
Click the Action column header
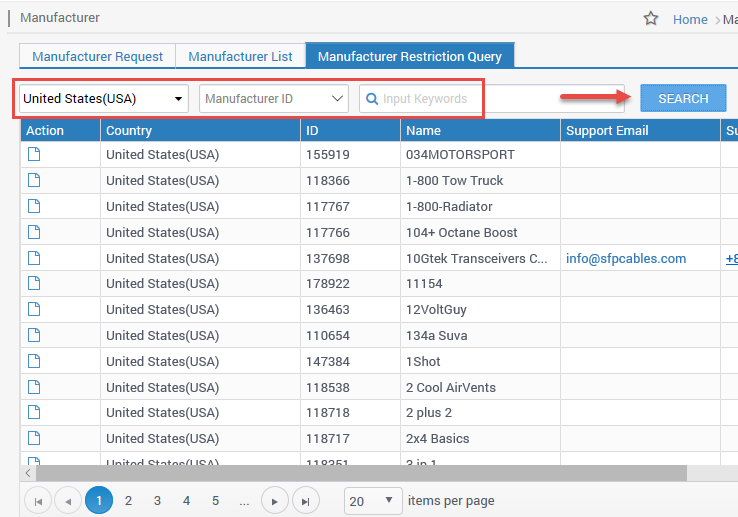[60, 130]
